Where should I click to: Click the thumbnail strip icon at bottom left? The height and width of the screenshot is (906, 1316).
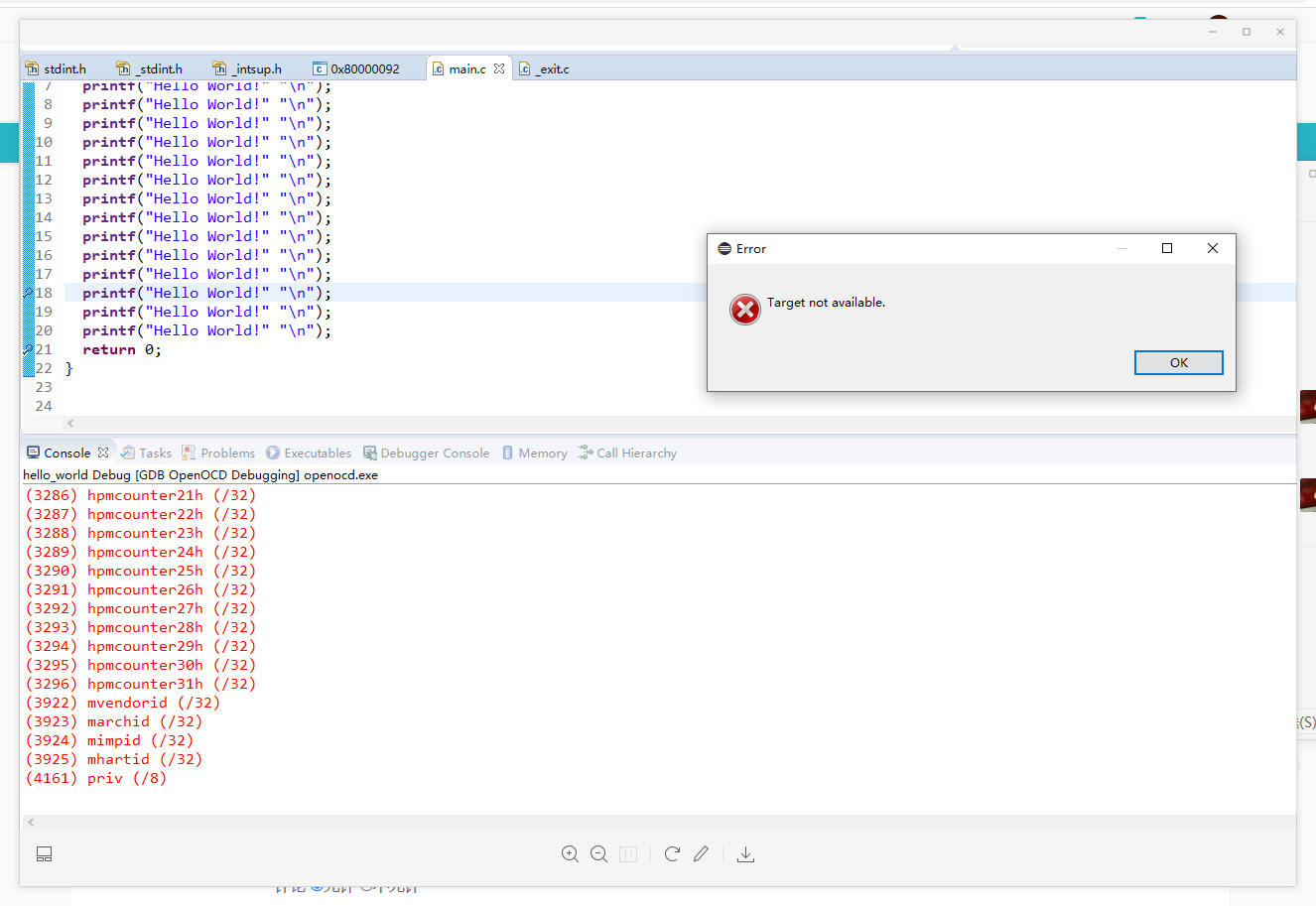(x=44, y=854)
